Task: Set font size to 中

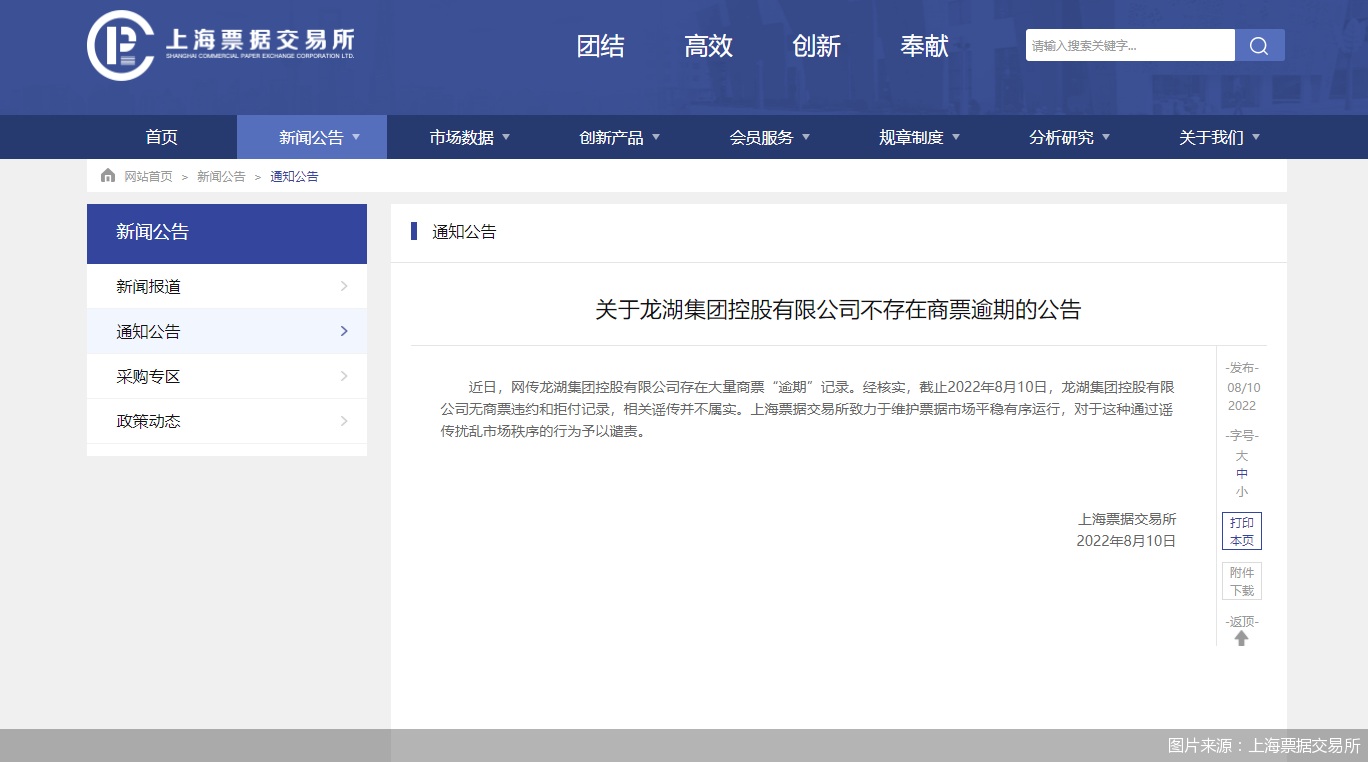Action: [x=1242, y=474]
